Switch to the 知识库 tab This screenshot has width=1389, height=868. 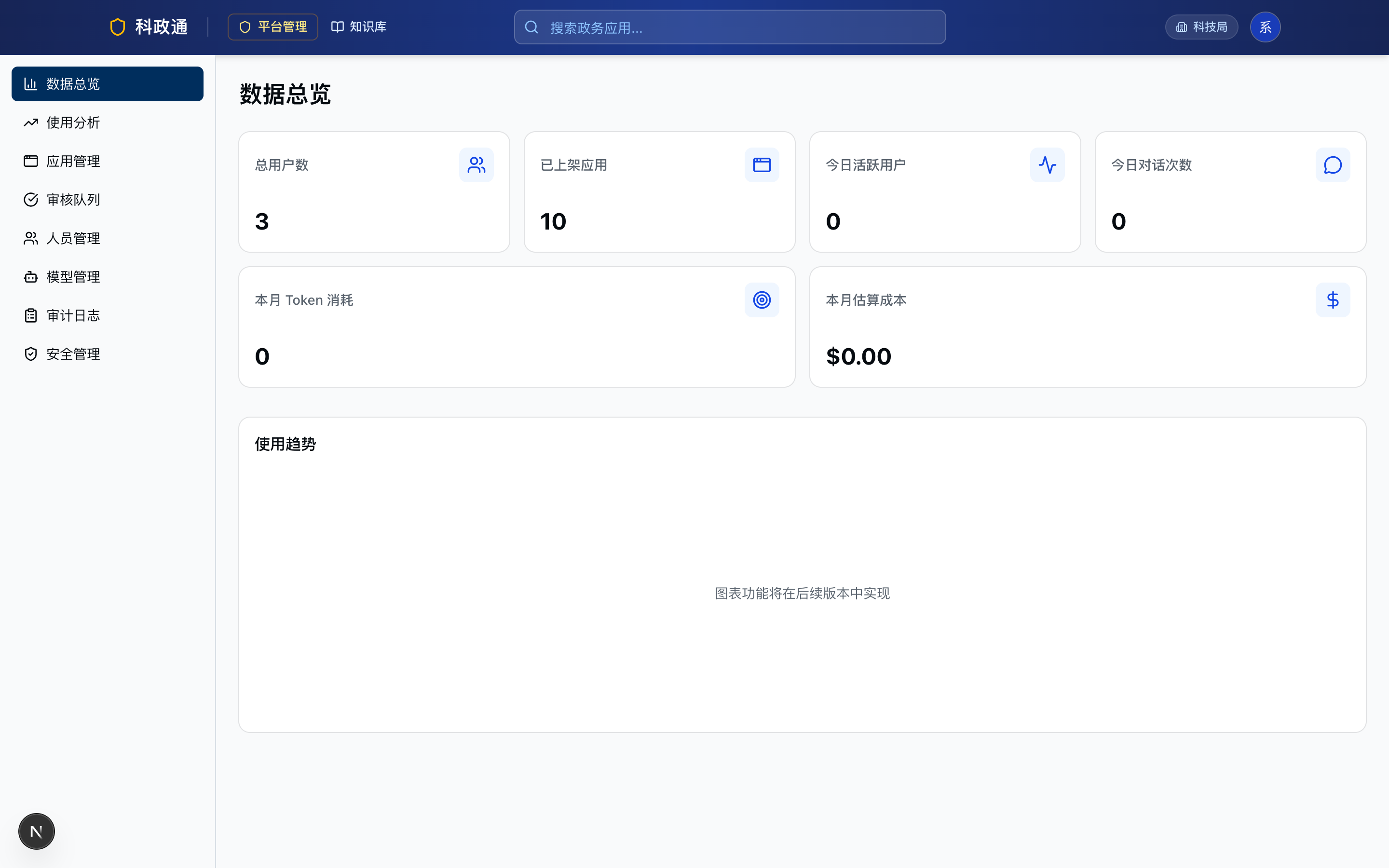(359, 27)
